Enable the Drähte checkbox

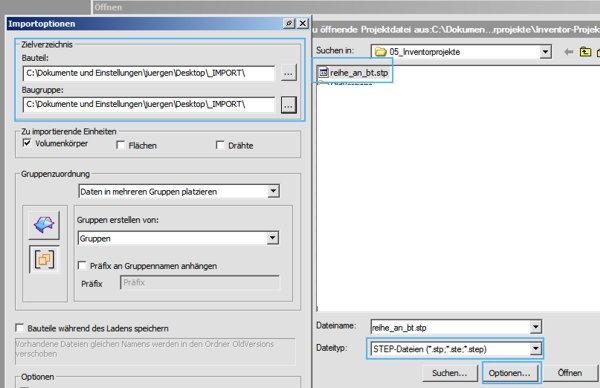point(220,145)
